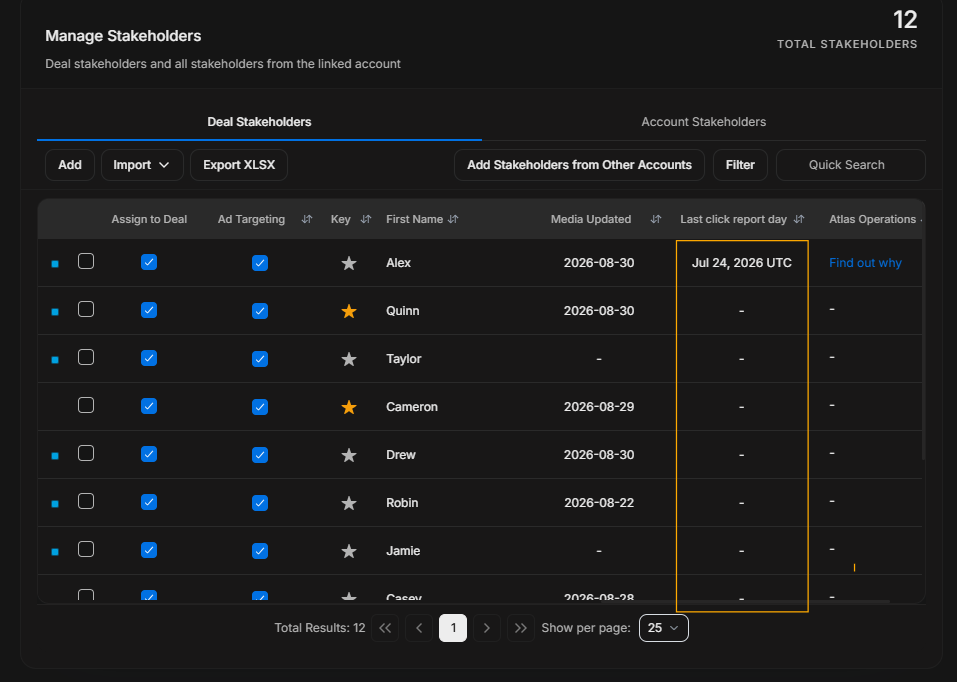Uncheck Assign to Deal for Drew

(149, 454)
